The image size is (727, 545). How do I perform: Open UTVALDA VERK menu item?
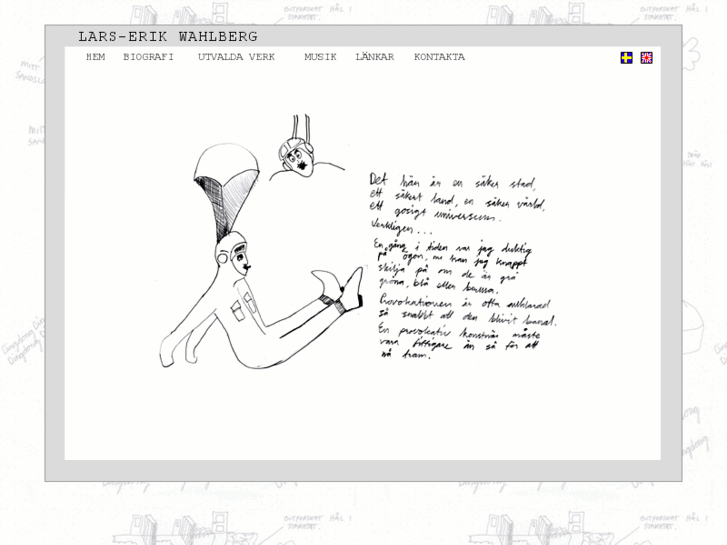(236, 57)
